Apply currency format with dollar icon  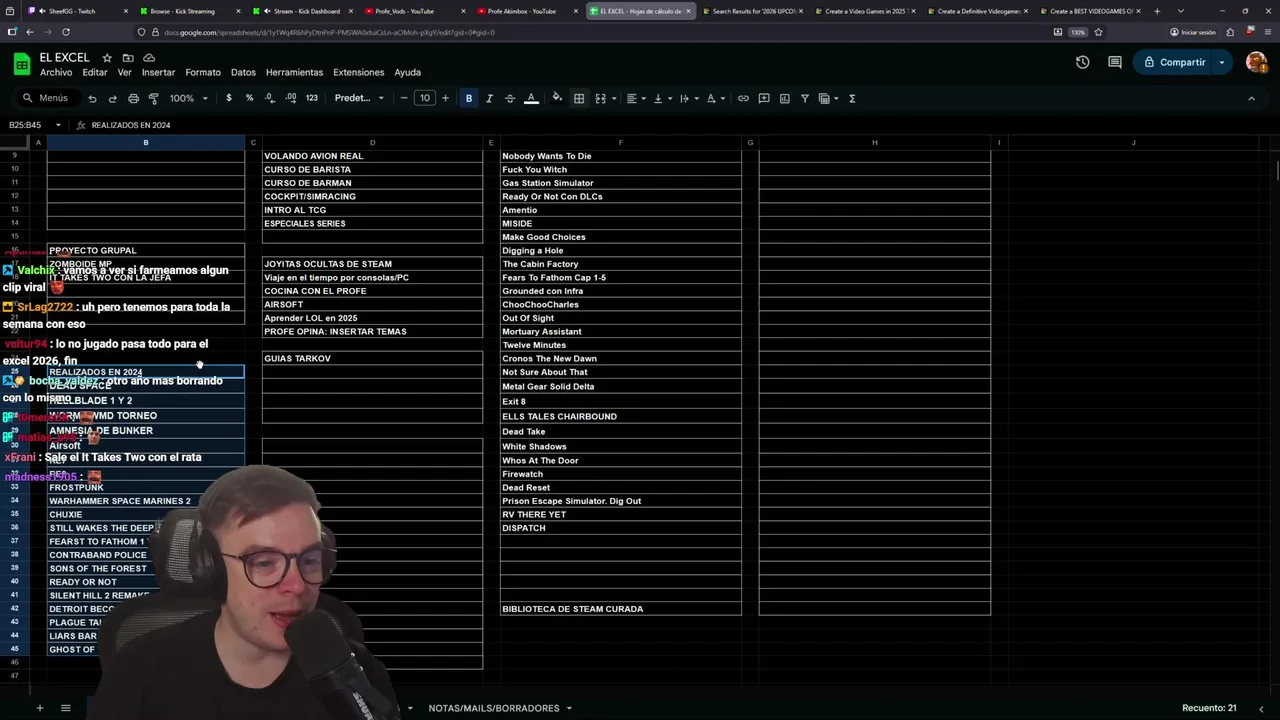click(229, 98)
